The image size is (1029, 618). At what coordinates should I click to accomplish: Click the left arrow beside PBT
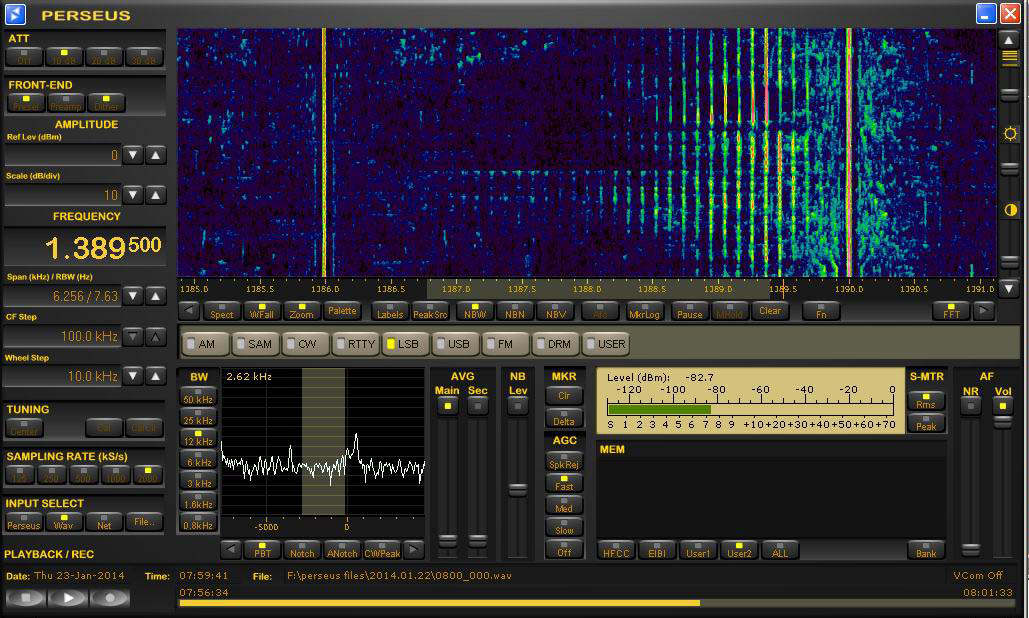[230, 550]
